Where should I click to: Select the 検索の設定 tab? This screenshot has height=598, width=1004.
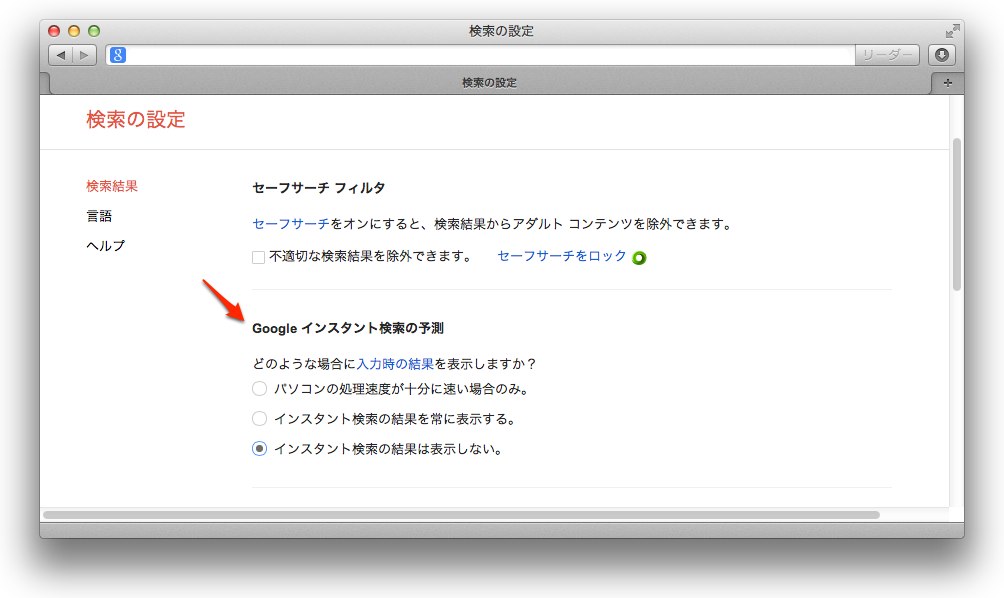click(x=489, y=83)
